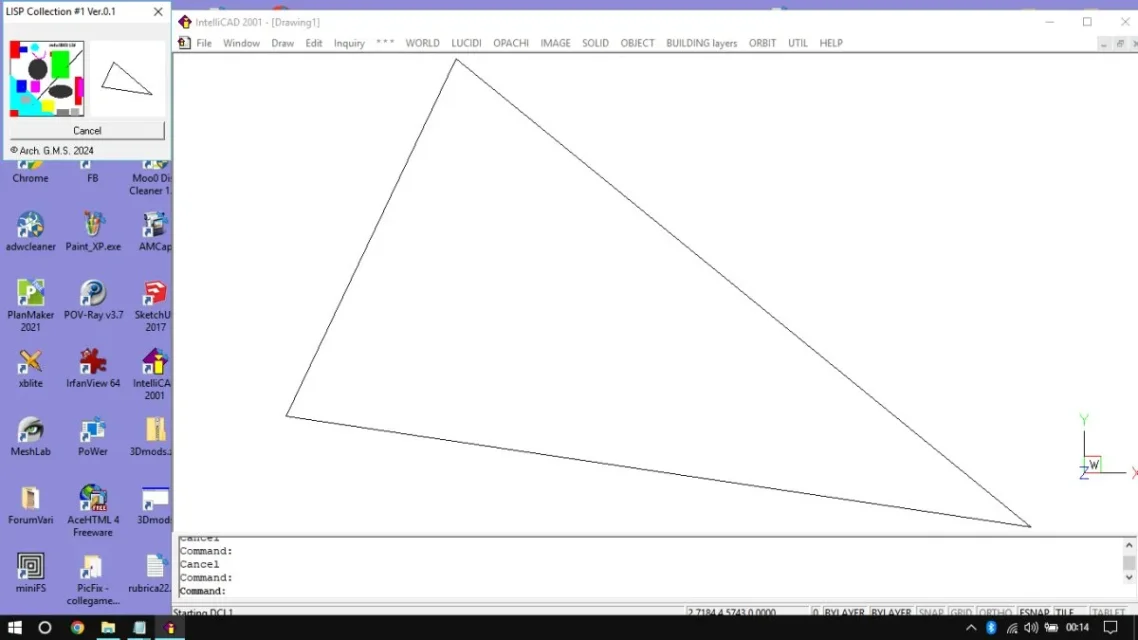Open the adwcleaner desktop icon
The width and height of the screenshot is (1138, 640).
(x=30, y=231)
